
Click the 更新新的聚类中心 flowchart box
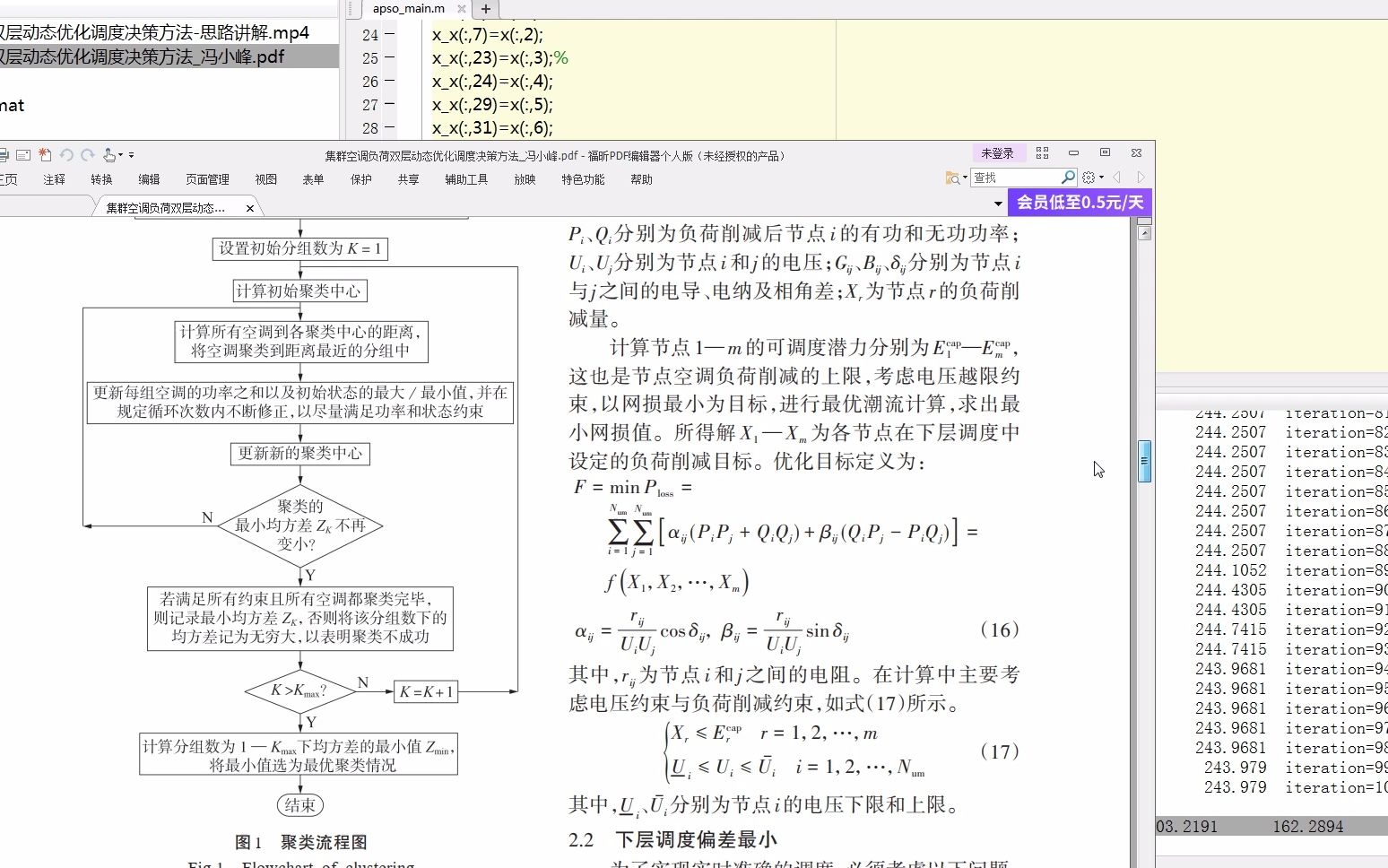pyautogui.click(x=300, y=454)
